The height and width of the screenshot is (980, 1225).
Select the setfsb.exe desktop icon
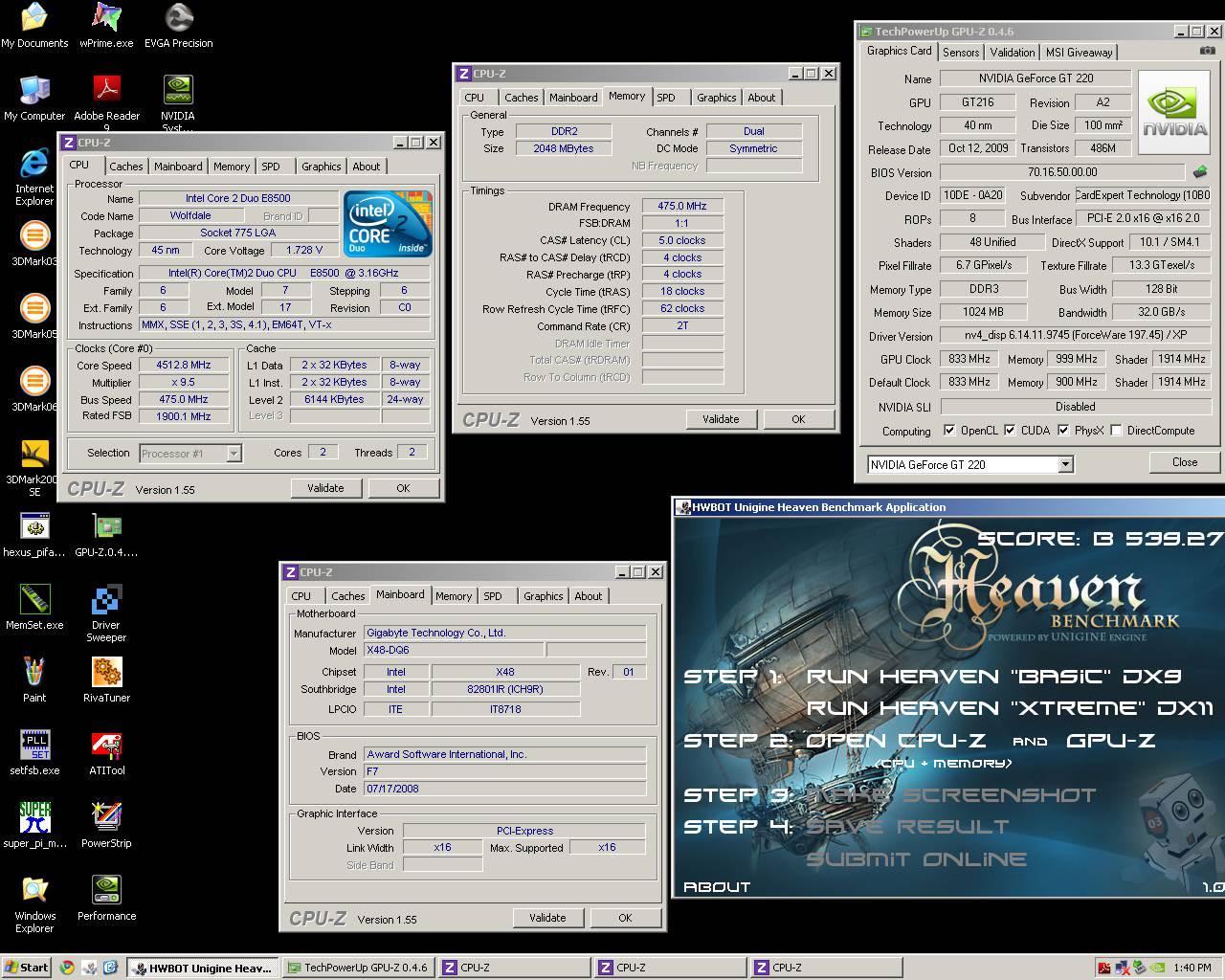point(34,753)
